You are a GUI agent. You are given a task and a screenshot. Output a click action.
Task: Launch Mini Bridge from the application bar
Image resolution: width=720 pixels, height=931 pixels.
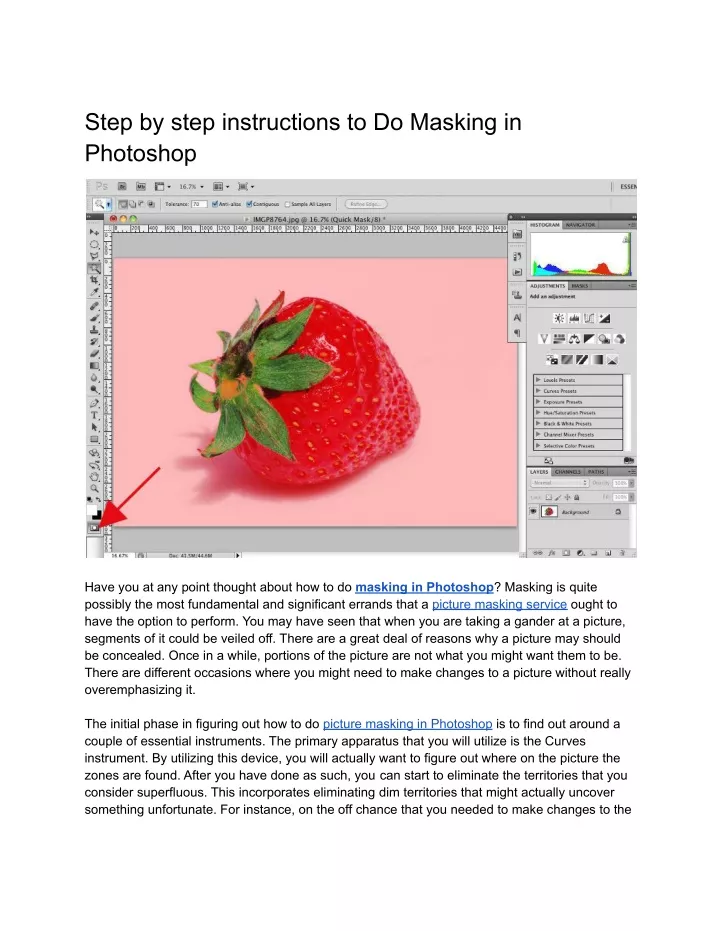[141, 186]
